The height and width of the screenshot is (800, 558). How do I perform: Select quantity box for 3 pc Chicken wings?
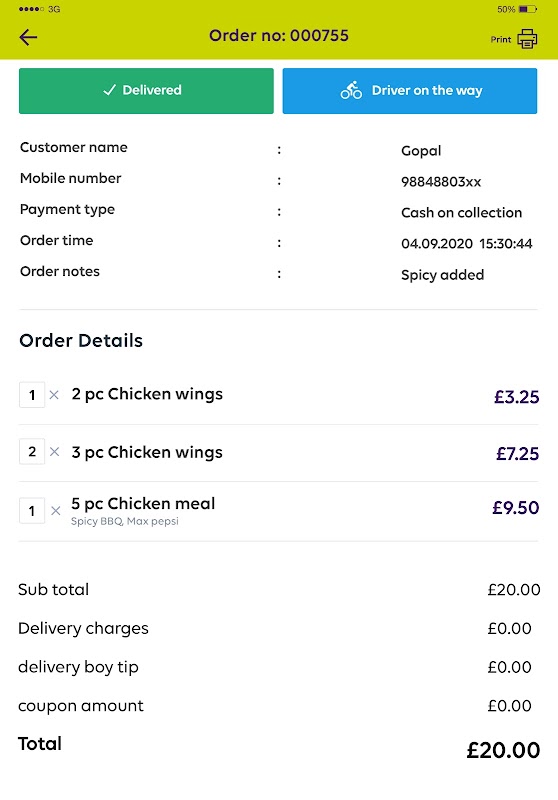(x=32, y=452)
